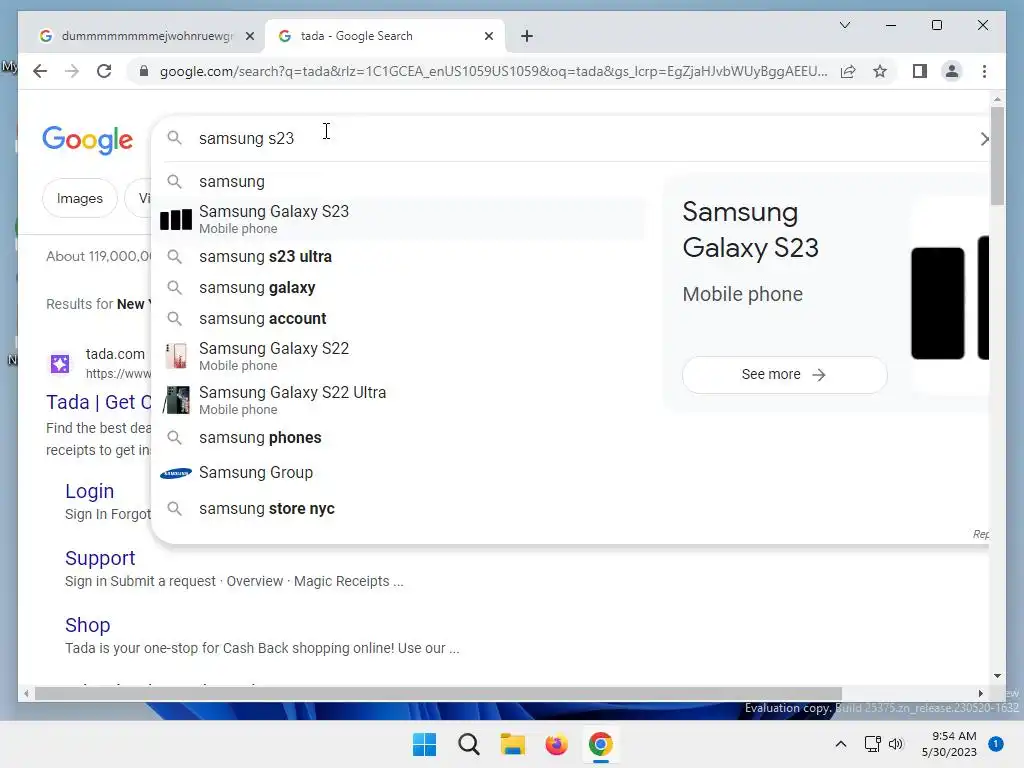The image size is (1024, 768).
Task: Launch Firefox from the taskbar
Action: pos(556,744)
